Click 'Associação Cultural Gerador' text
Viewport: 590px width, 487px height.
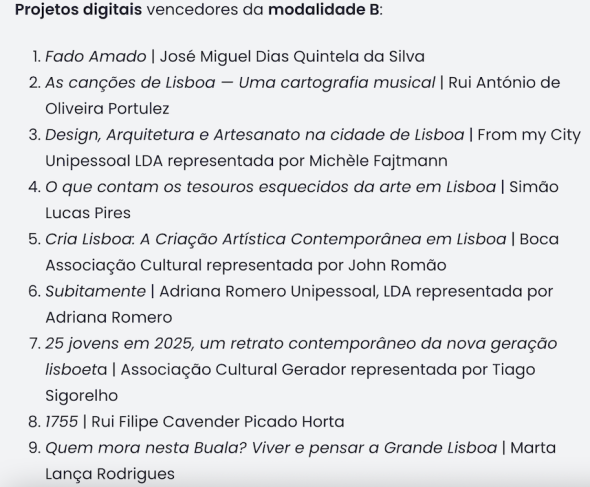click(233, 370)
